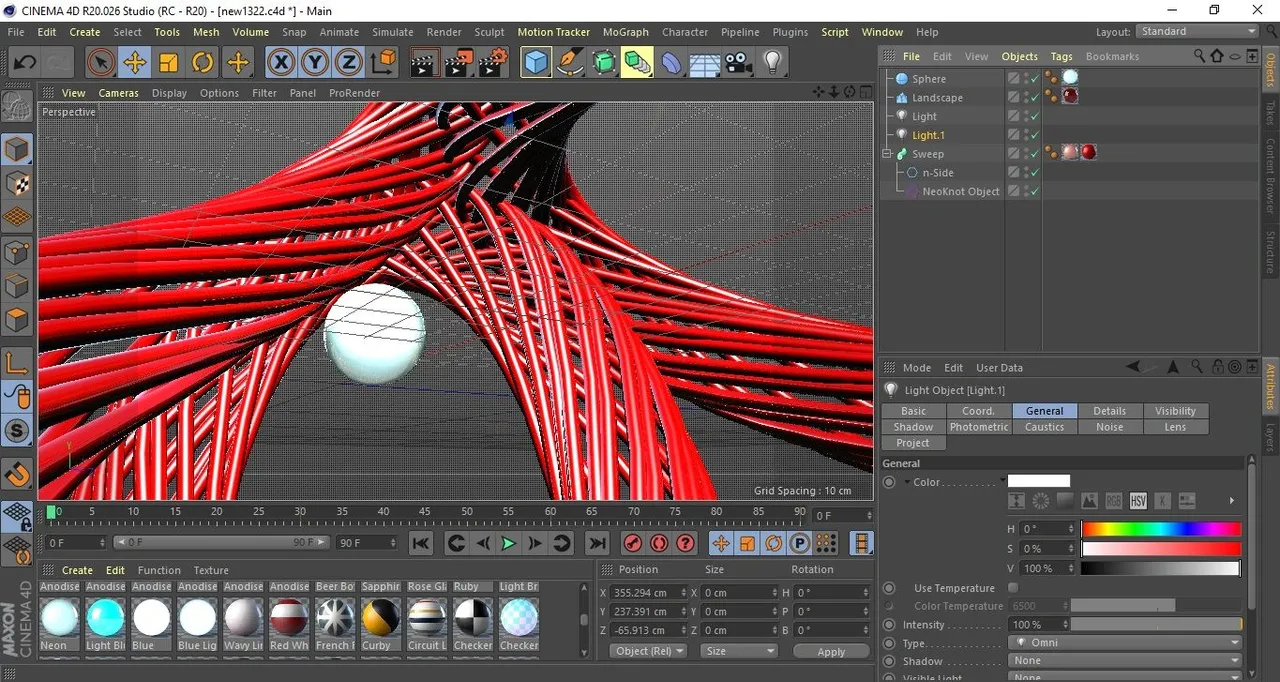This screenshot has width=1280, height=682.
Task: Select the Live Selection tool
Action: 100,63
